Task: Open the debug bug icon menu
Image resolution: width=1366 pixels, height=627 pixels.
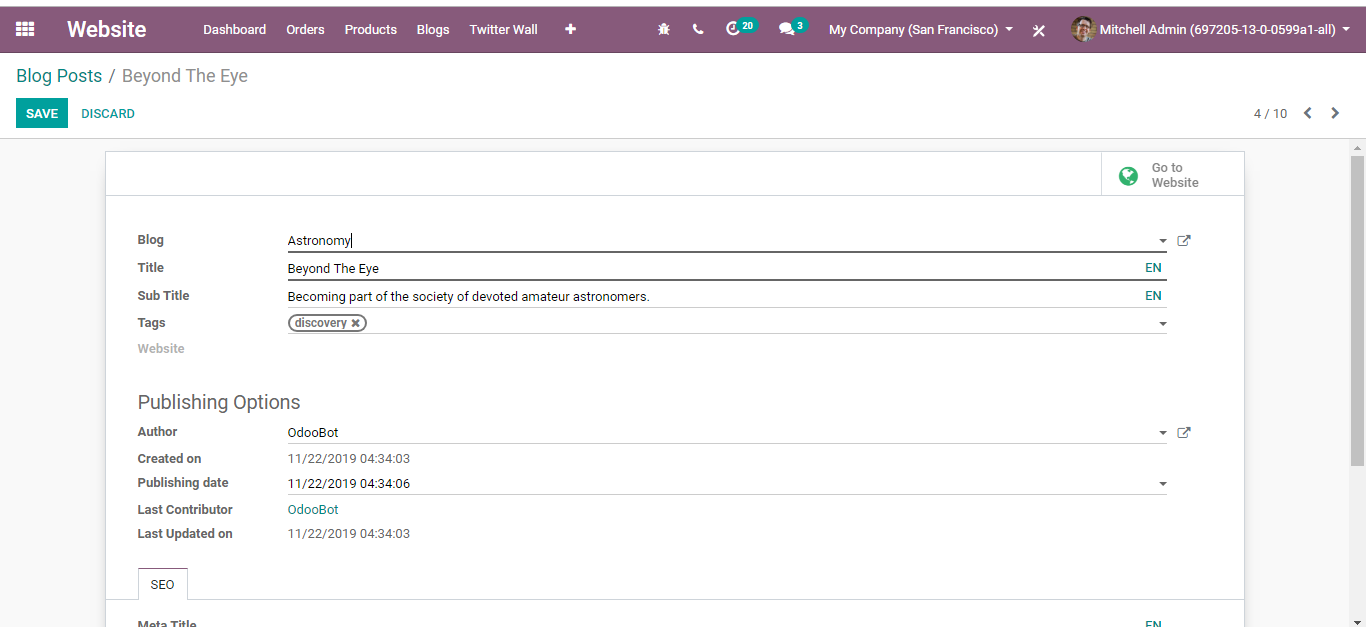Action: tap(664, 29)
